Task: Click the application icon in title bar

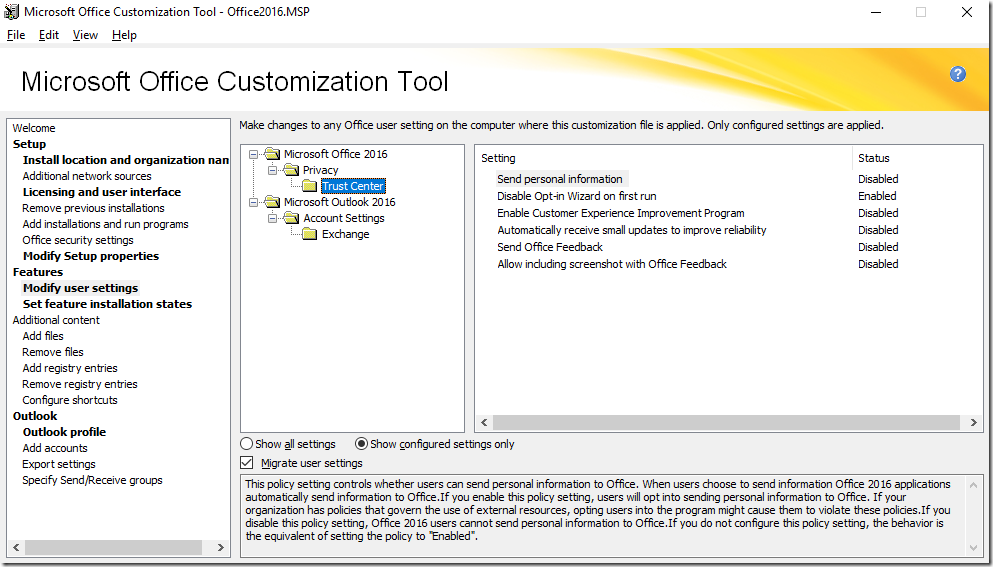Action: click(x=11, y=12)
